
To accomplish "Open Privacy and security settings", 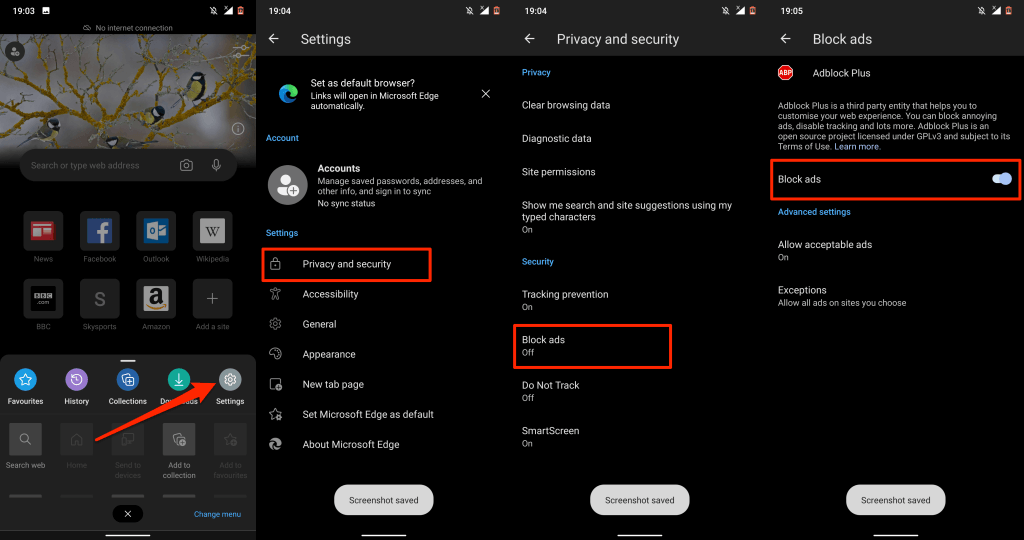I will (346, 264).
